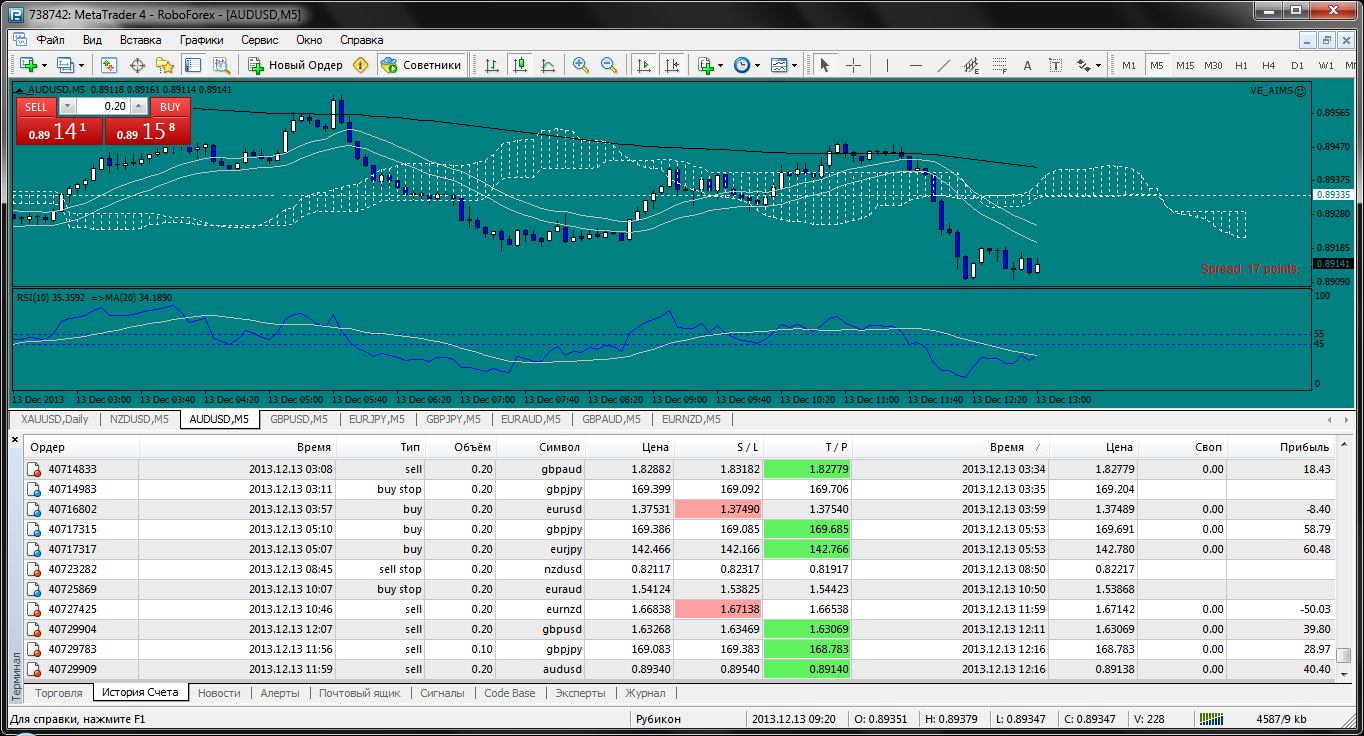Click the Periods clock icon

tap(741, 65)
